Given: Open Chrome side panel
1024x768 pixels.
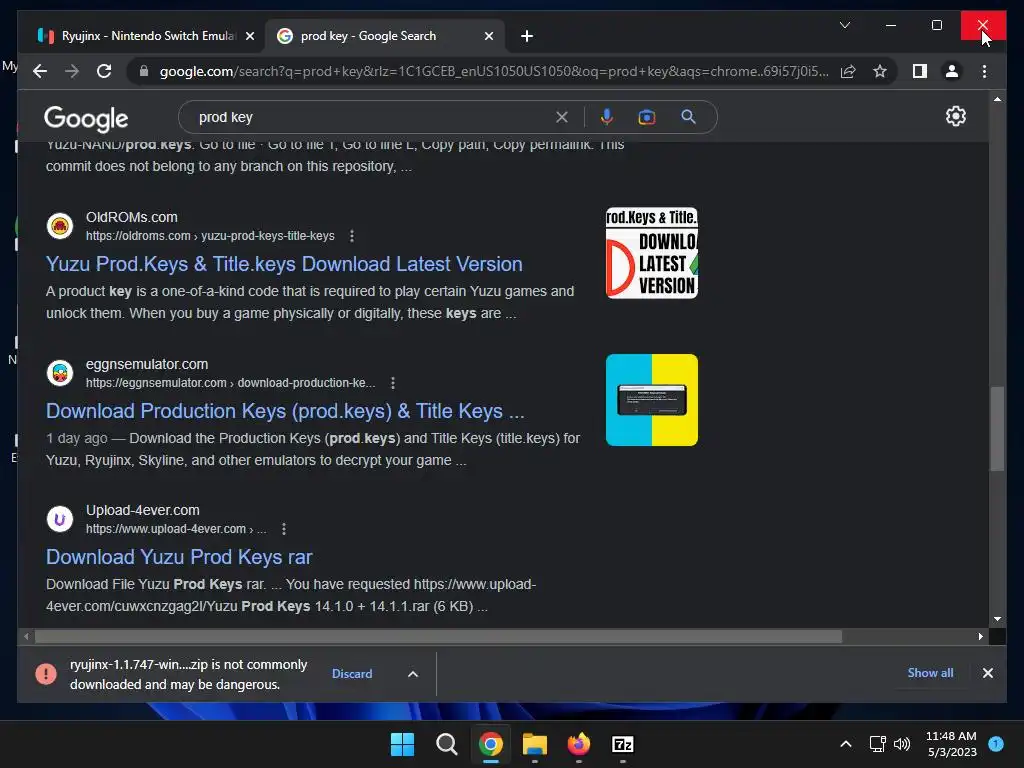Looking at the screenshot, I should pyautogui.click(x=920, y=71).
